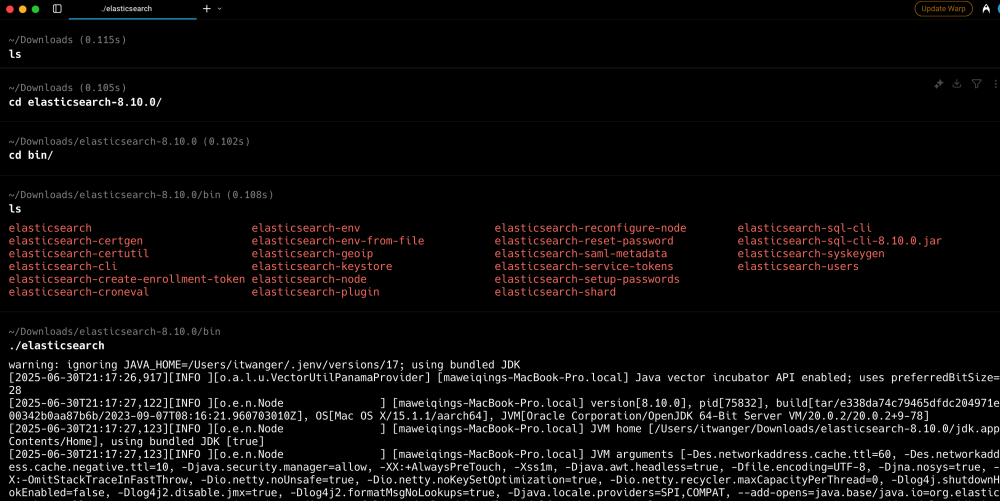Click the elasticsearch-create-enrollment-token entry
The height and width of the screenshot is (501, 1000).
coord(126,280)
